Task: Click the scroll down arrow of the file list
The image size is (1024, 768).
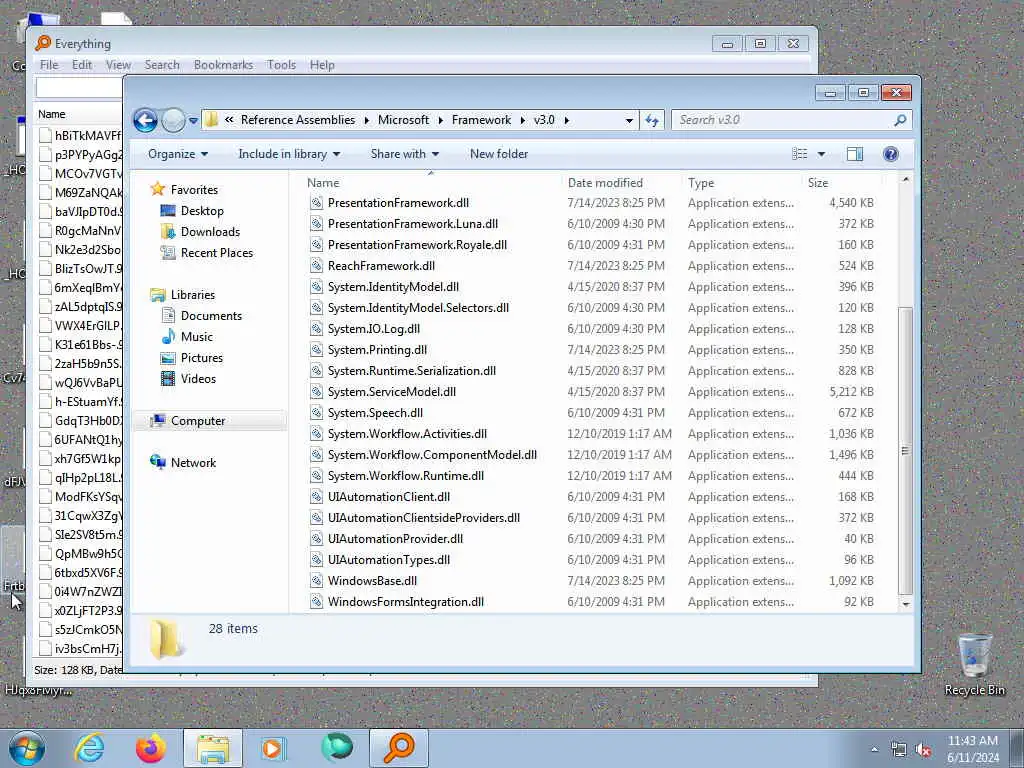Action: pos(905,604)
